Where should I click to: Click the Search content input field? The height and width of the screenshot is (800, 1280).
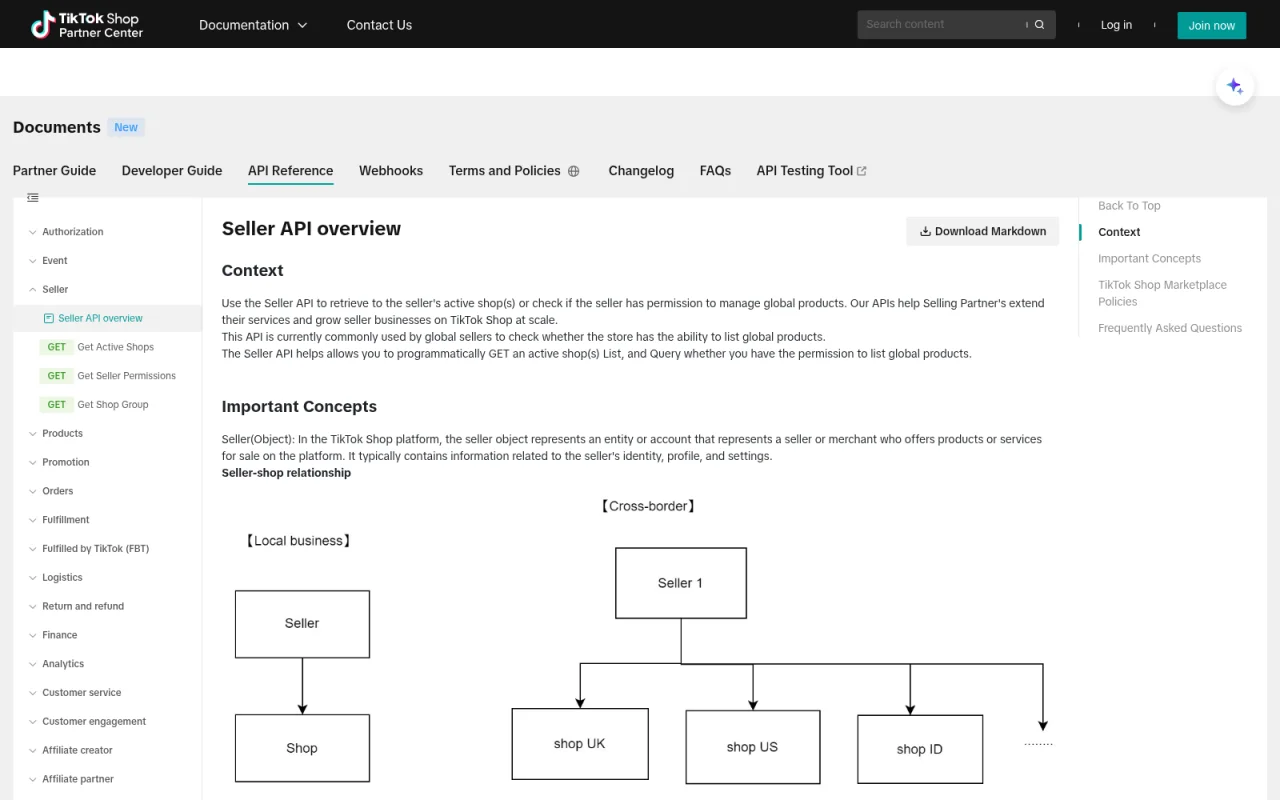(943, 25)
